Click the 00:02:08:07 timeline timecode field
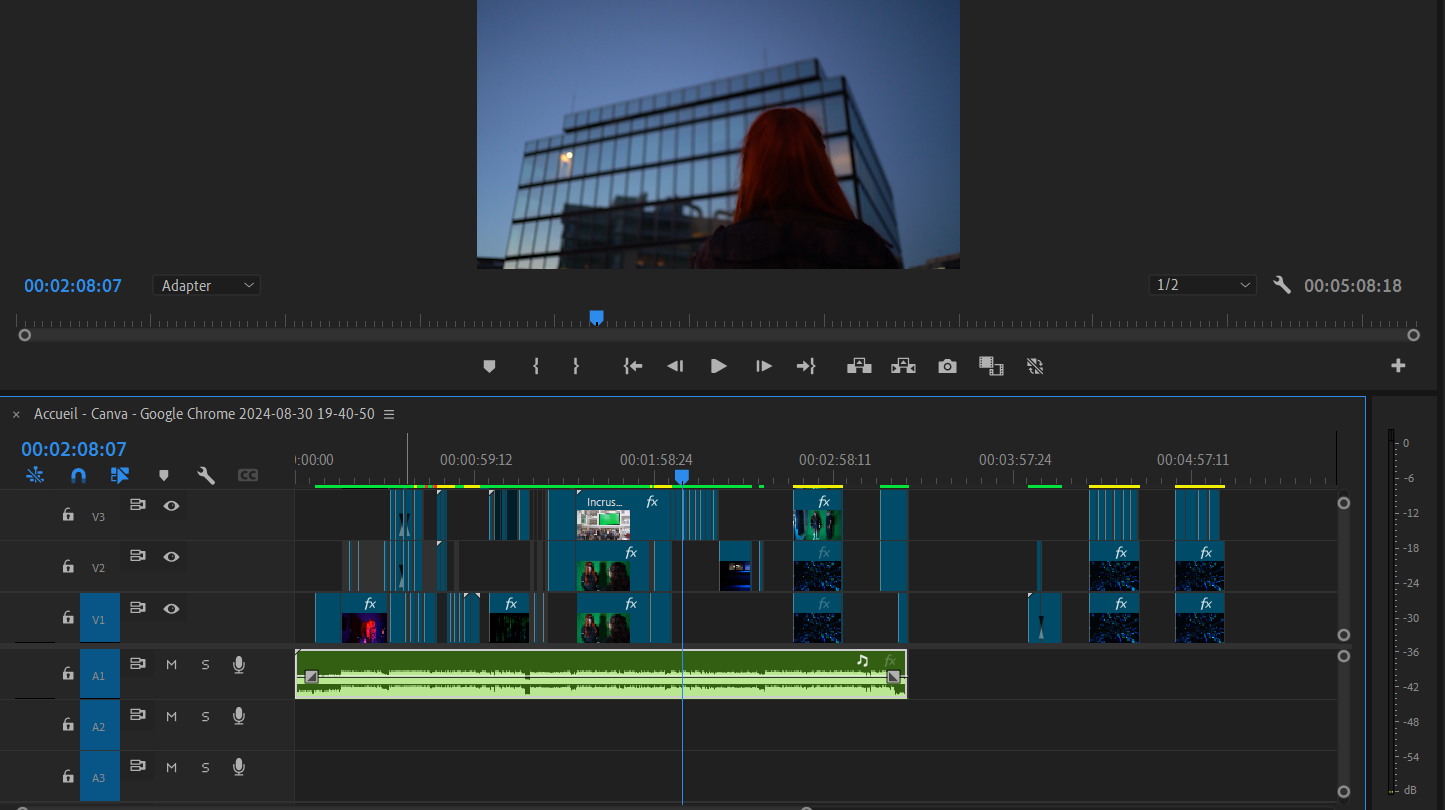1445x810 pixels. pyautogui.click(x=74, y=449)
